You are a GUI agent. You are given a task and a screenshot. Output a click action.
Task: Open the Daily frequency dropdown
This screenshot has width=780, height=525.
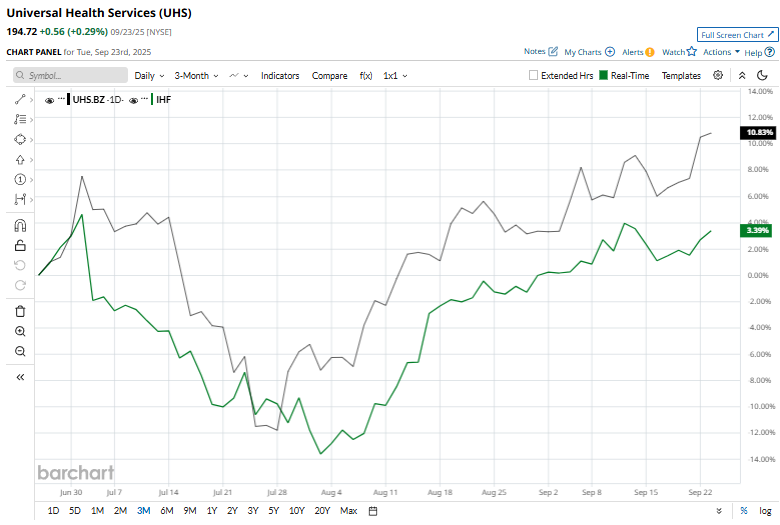pyautogui.click(x=149, y=76)
